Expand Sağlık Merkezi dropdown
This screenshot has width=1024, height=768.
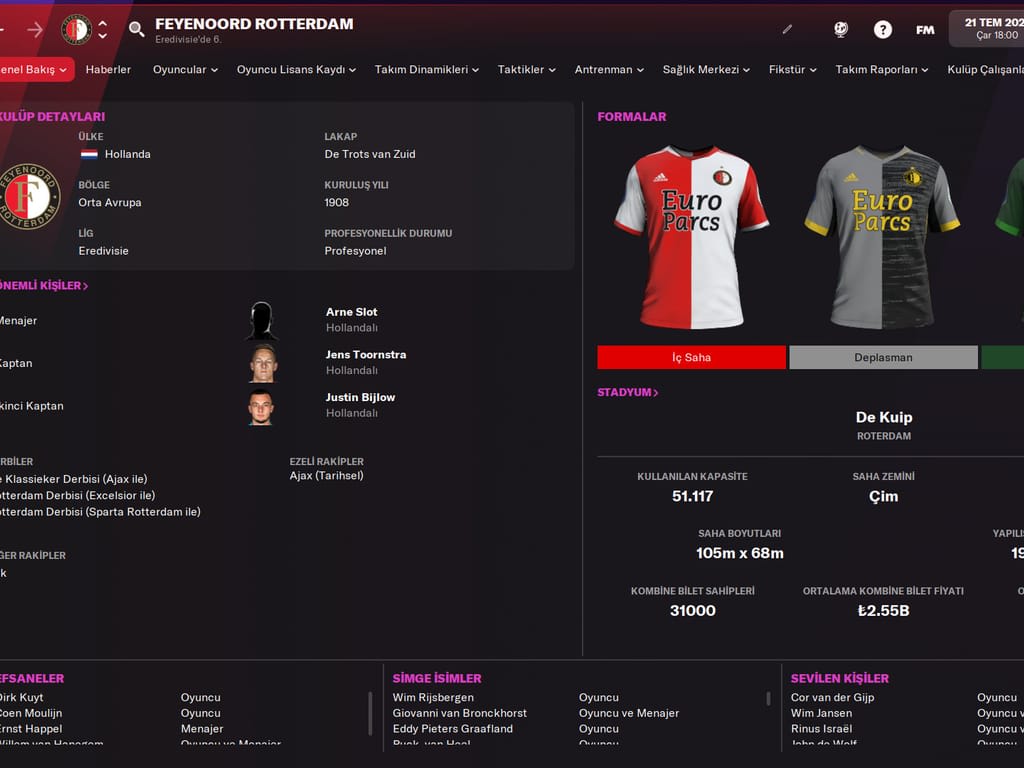[x=707, y=69]
